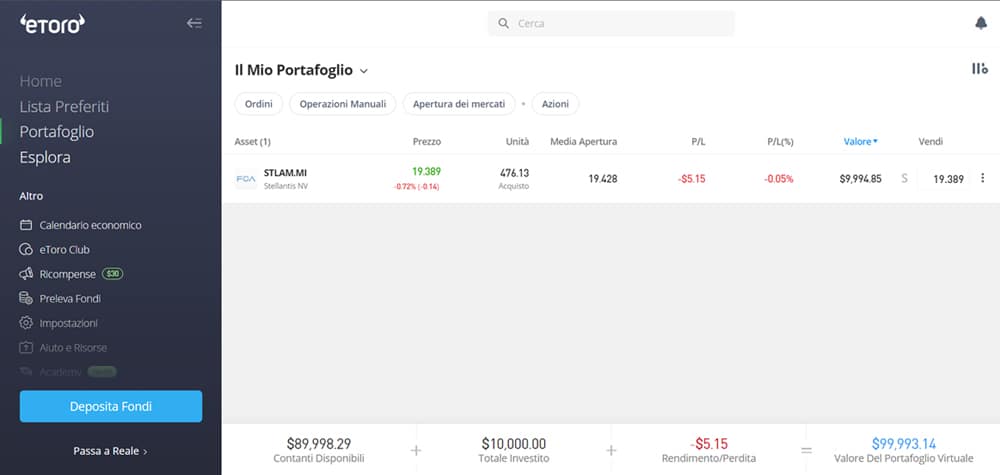The width and height of the screenshot is (1000, 475).
Task: Click the 19.389 sell price button
Action: pos(943,179)
